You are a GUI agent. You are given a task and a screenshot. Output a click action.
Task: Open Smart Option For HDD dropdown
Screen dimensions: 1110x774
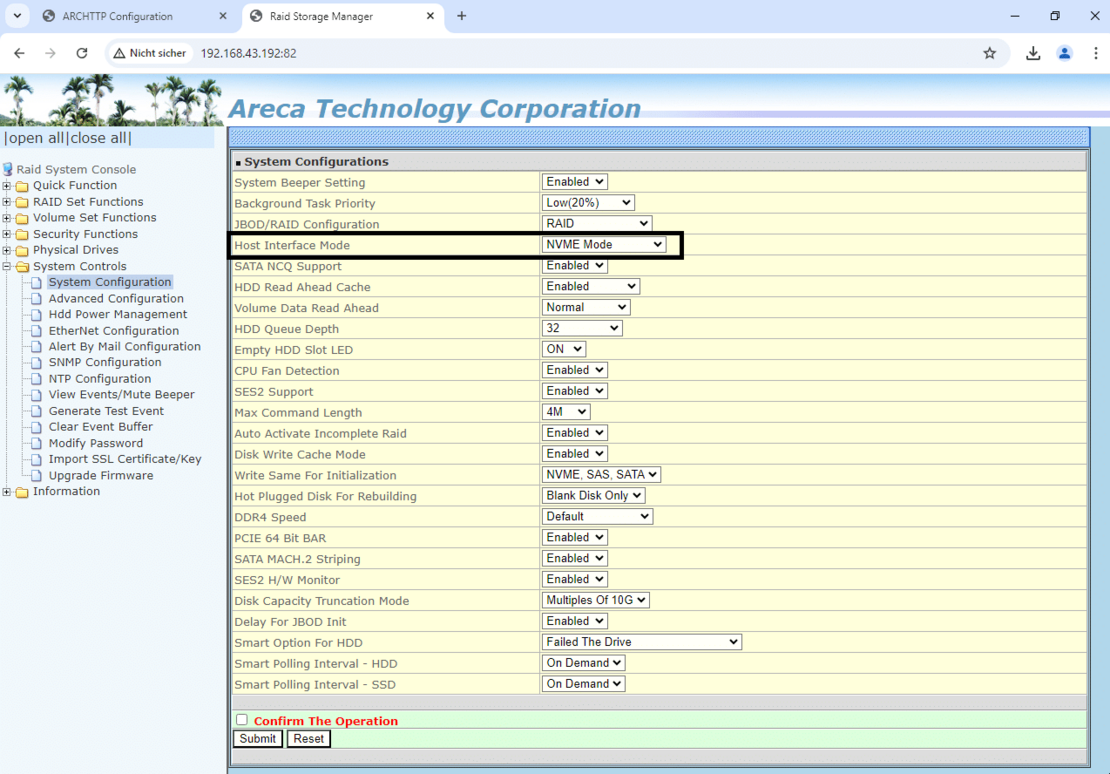pos(641,642)
